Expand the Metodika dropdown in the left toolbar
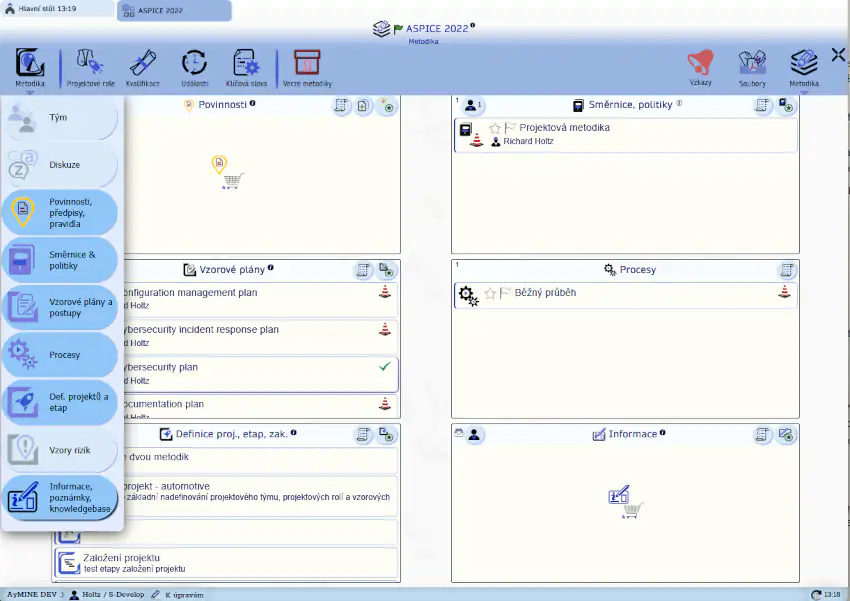 [30, 65]
